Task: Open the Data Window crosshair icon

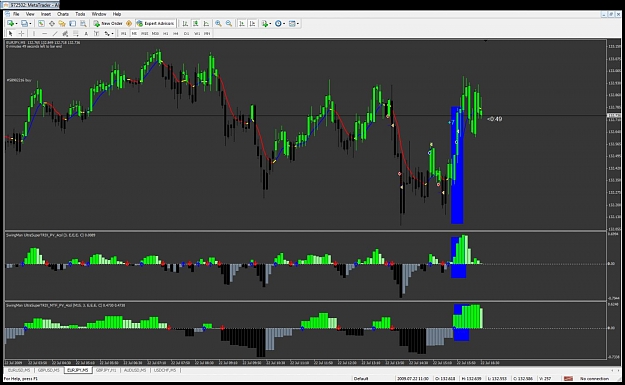Action: (x=52, y=24)
